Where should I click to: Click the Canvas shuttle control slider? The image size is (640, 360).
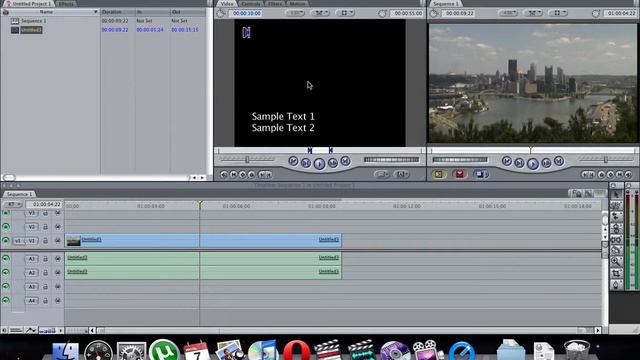tap(606, 160)
